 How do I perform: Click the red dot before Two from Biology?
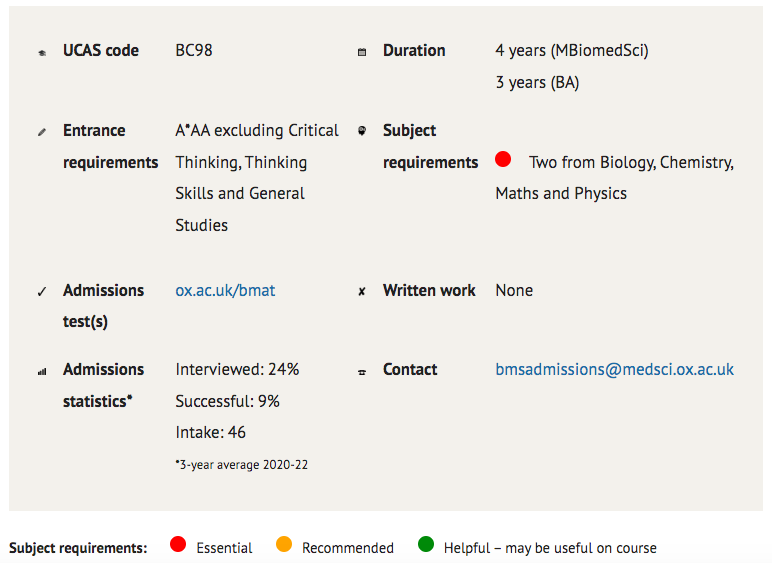pos(503,159)
